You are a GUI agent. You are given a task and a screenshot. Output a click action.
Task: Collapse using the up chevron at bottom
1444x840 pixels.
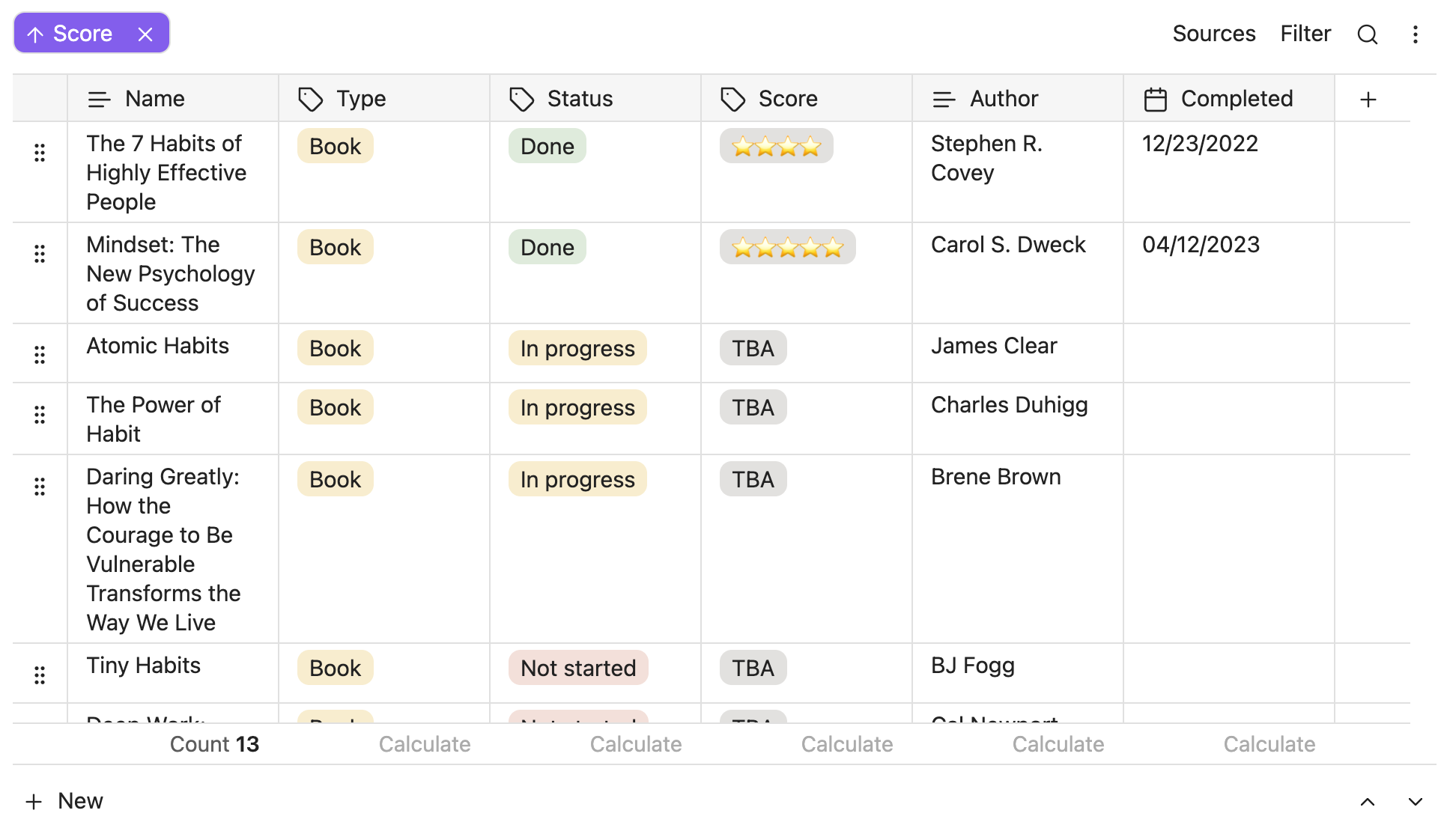(x=1367, y=802)
